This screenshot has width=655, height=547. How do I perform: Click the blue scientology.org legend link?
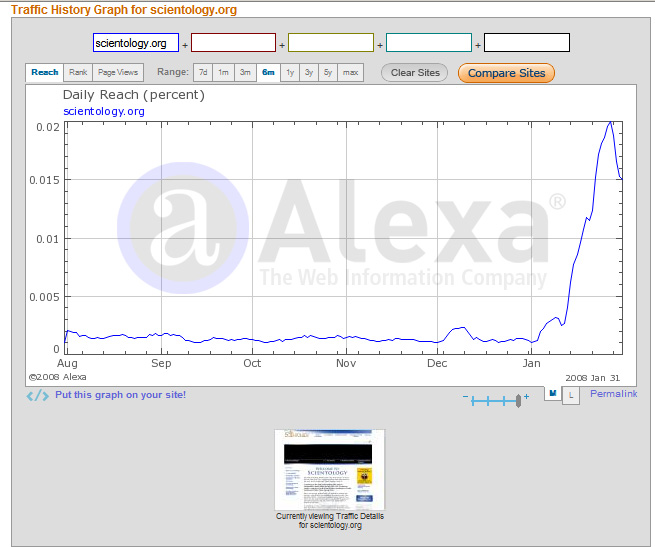(x=104, y=112)
